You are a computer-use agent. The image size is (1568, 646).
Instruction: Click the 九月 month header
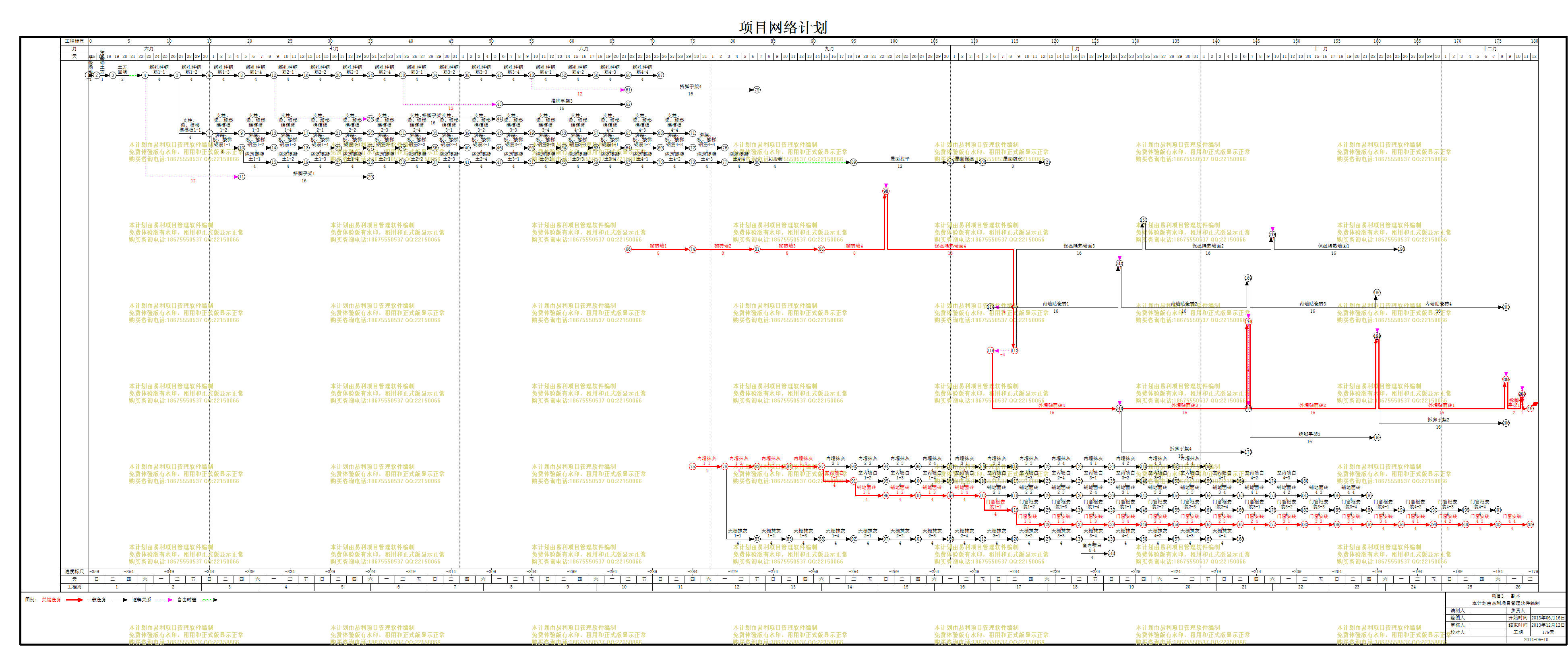pos(830,49)
